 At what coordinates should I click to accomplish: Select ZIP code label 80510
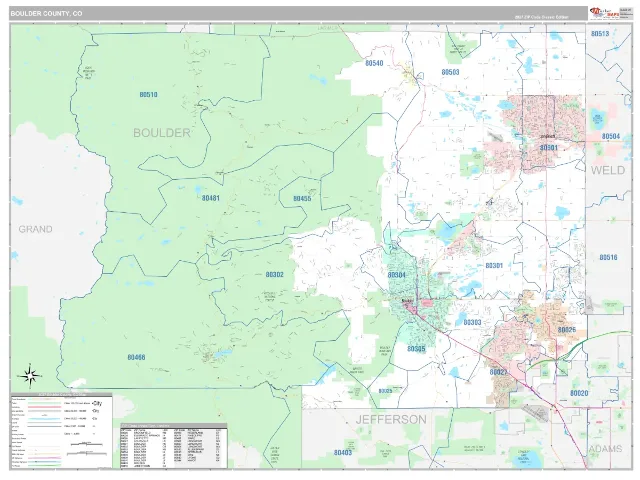[x=148, y=95]
